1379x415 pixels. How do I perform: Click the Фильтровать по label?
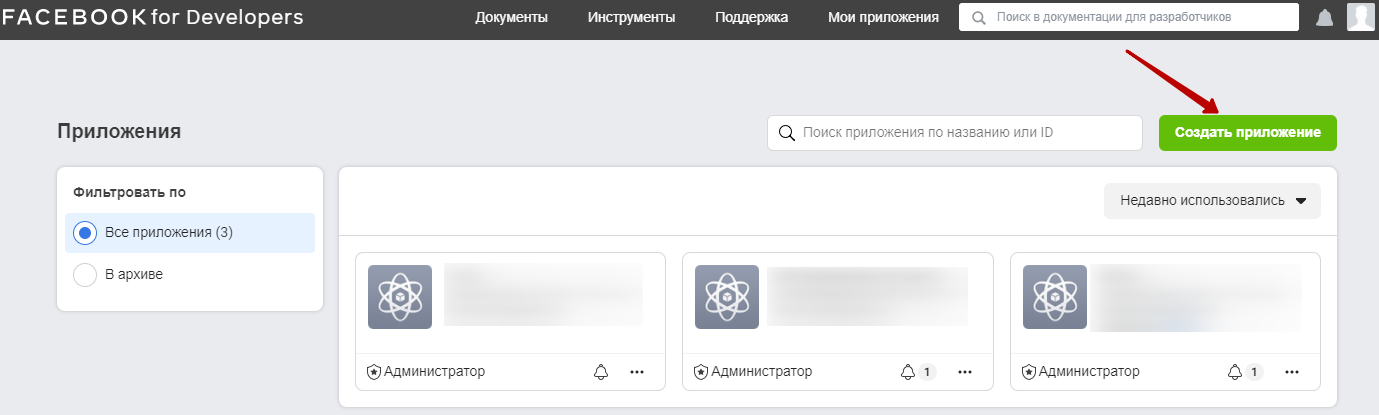tap(129, 192)
